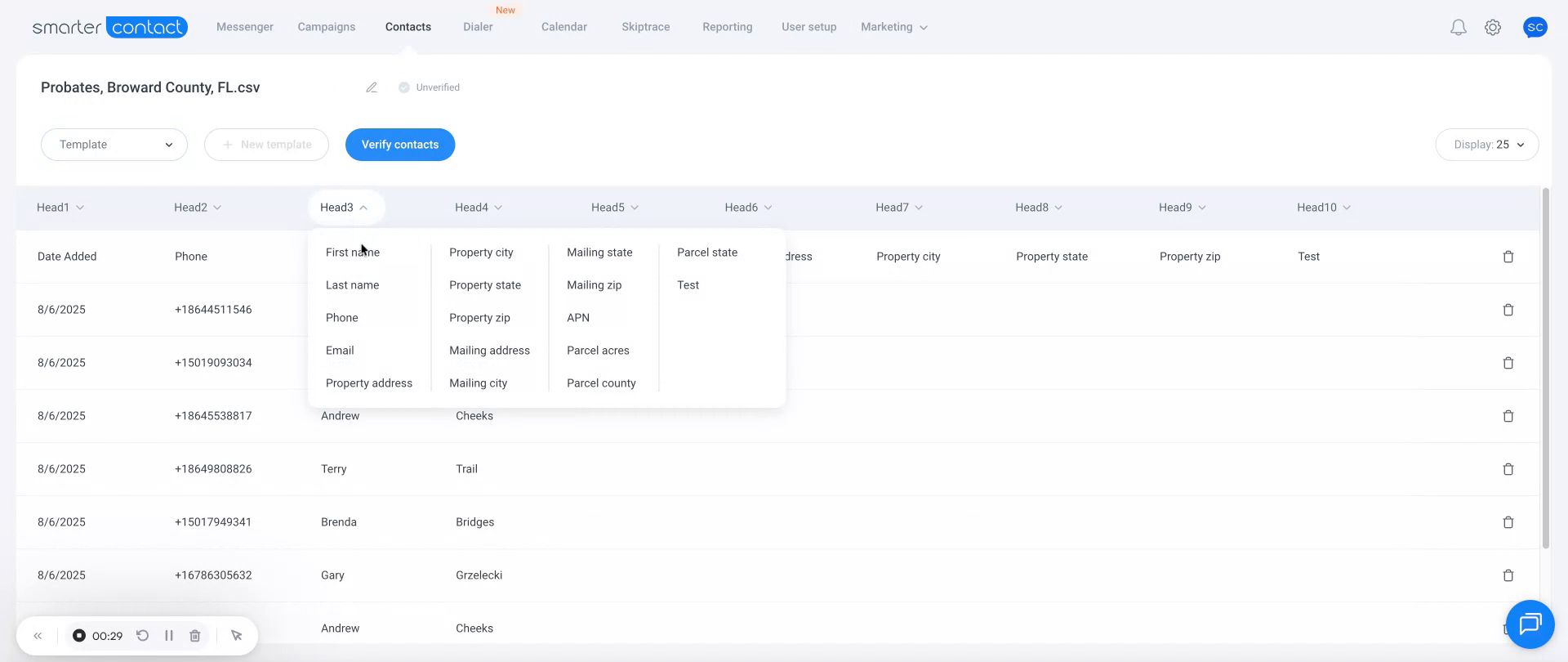Viewport: 1568px width, 662px height.
Task: Choose Property address option
Action: [x=369, y=383]
